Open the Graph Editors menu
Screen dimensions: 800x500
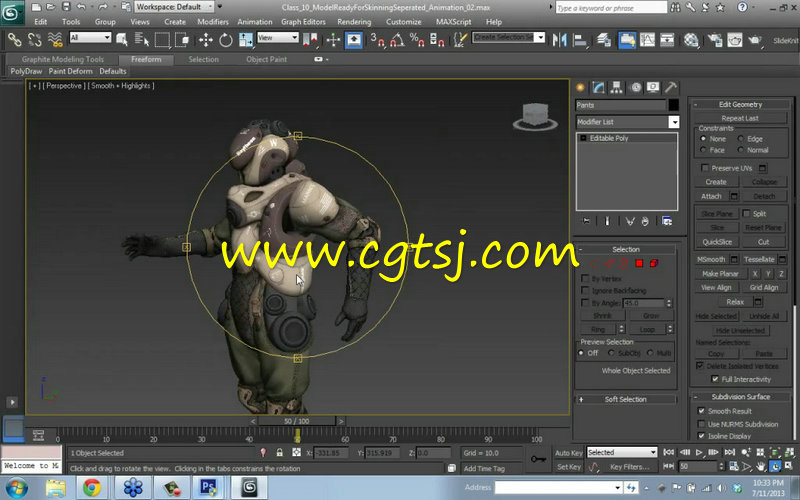click(x=303, y=22)
